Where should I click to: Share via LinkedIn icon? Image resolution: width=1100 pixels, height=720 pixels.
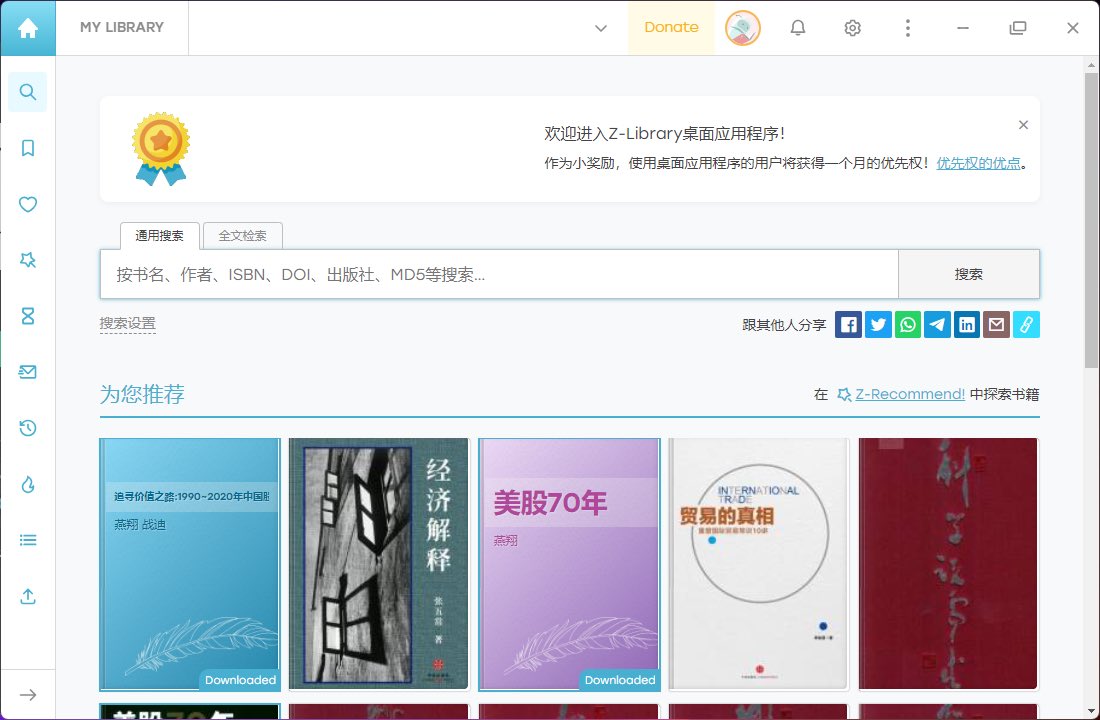[x=967, y=324]
